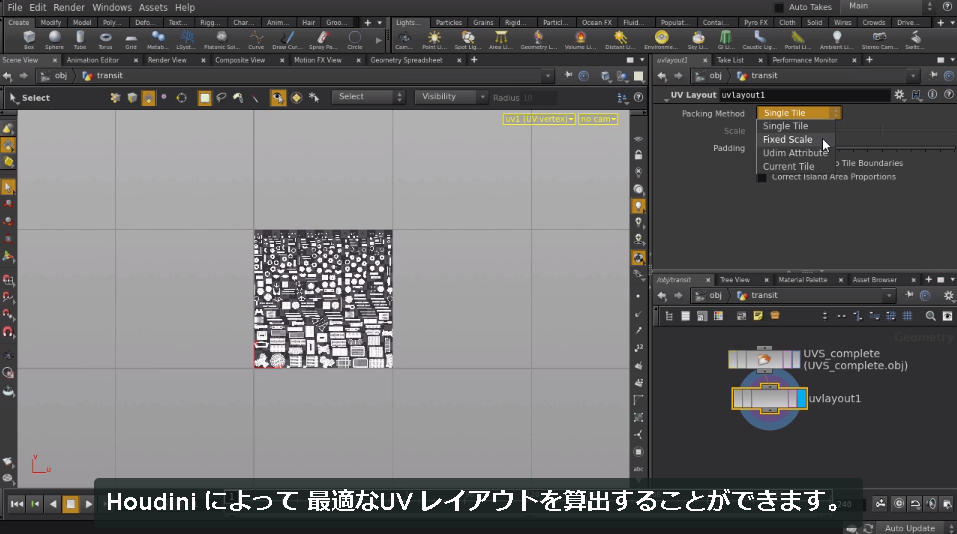The image size is (957, 534).
Task: Toggle the Auto Takes checkbox
Action: point(779,7)
